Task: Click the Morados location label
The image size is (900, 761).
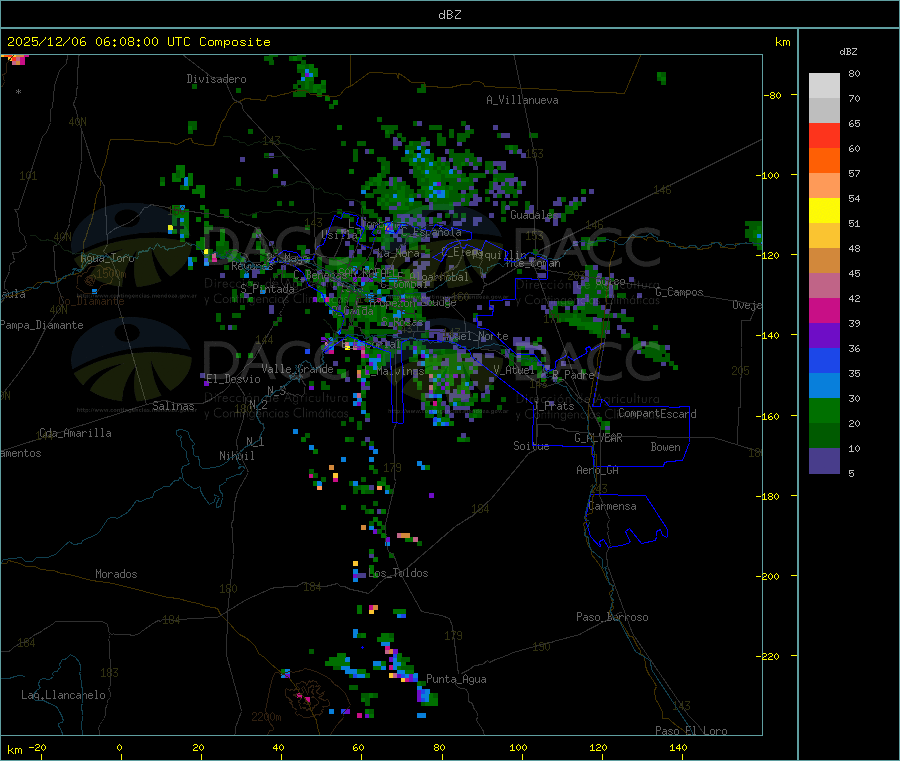Action: (116, 574)
